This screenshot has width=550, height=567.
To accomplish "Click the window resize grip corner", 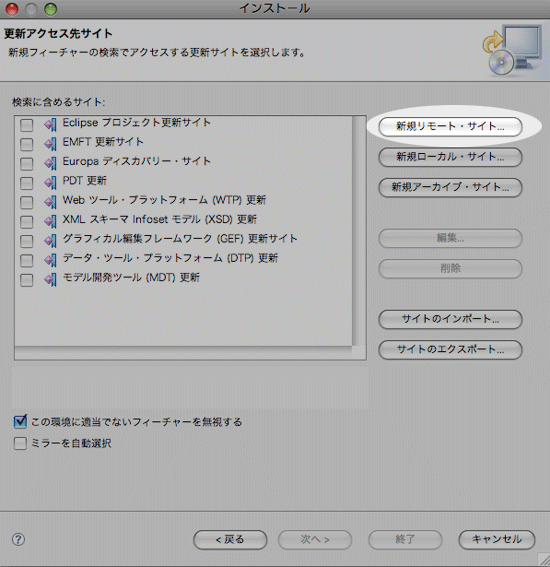I will click(x=543, y=559).
